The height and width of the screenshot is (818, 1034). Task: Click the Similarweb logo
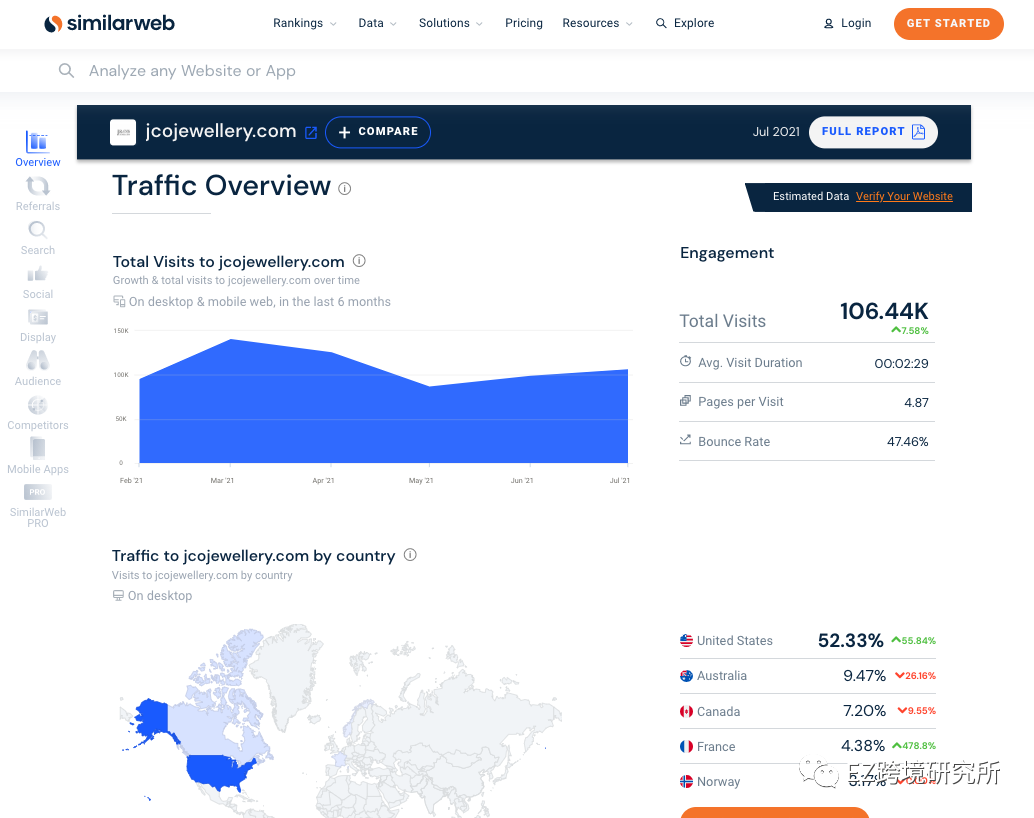coord(109,24)
